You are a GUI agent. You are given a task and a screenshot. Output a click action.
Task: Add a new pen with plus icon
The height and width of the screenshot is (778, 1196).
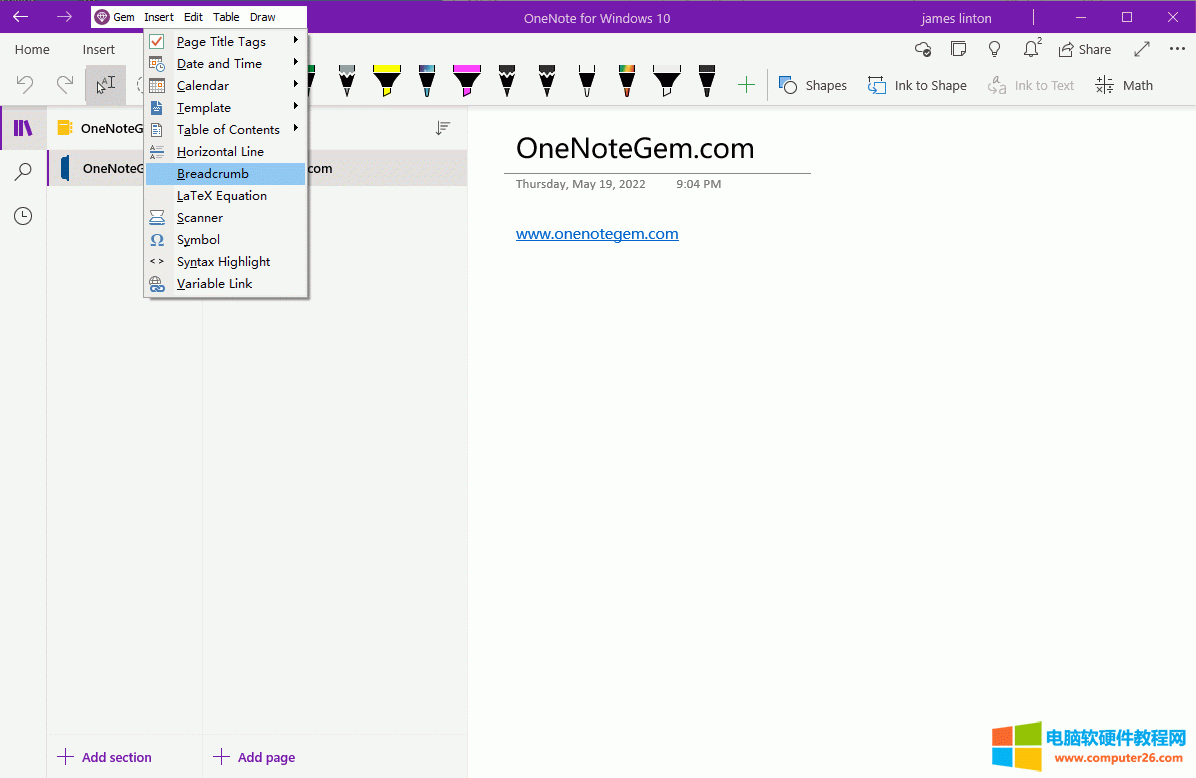746,86
